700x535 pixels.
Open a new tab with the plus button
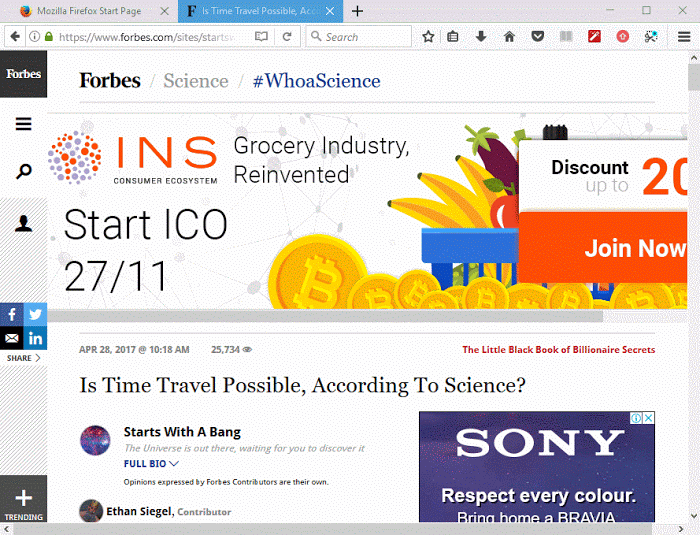[357, 11]
